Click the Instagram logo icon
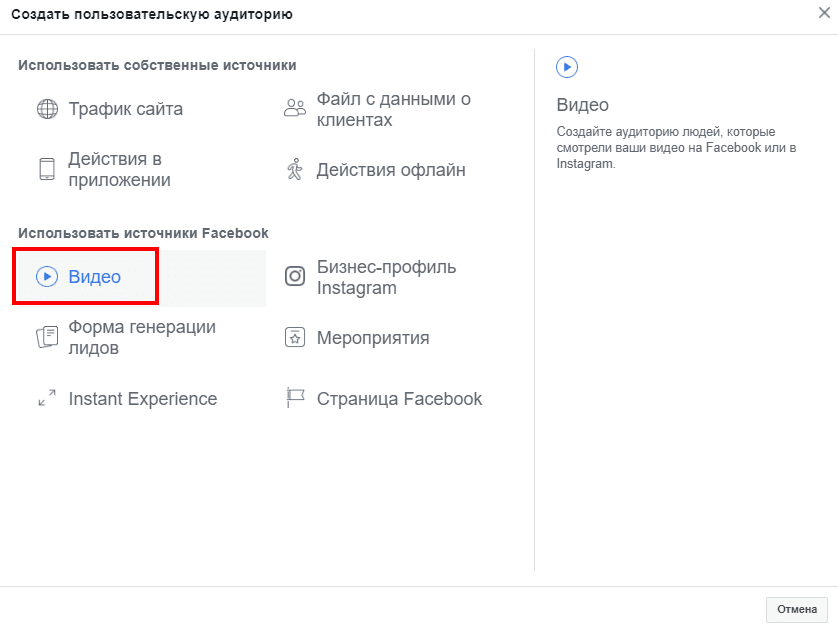 pyautogui.click(x=295, y=276)
